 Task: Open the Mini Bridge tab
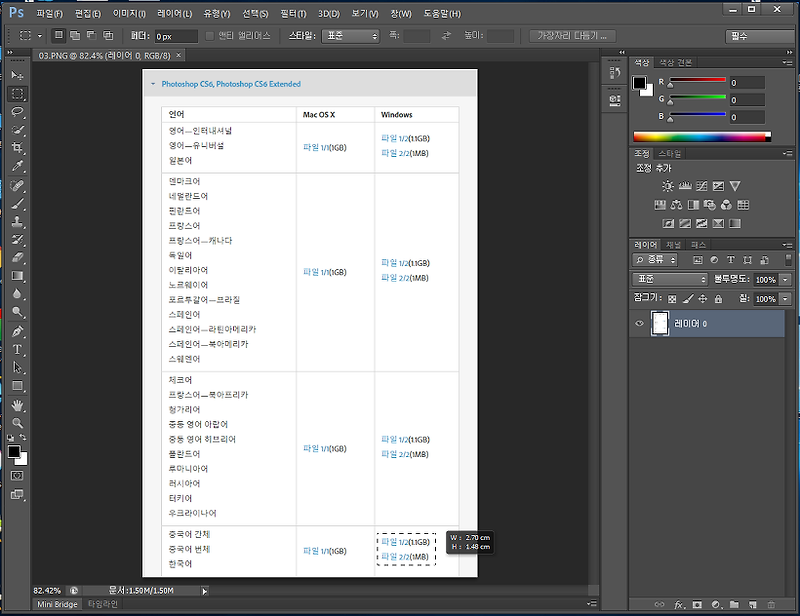point(57,604)
